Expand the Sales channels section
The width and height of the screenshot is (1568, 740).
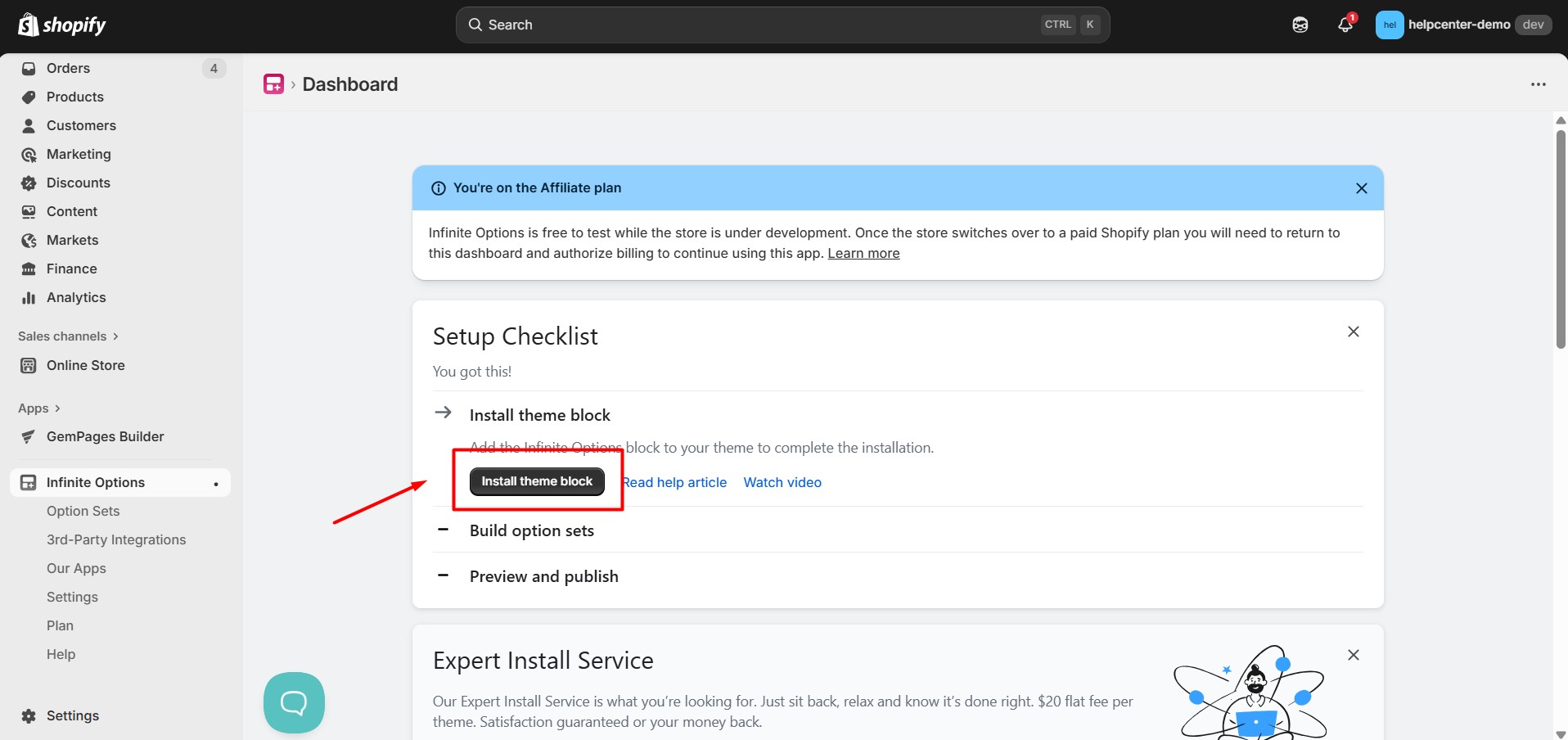68,336
